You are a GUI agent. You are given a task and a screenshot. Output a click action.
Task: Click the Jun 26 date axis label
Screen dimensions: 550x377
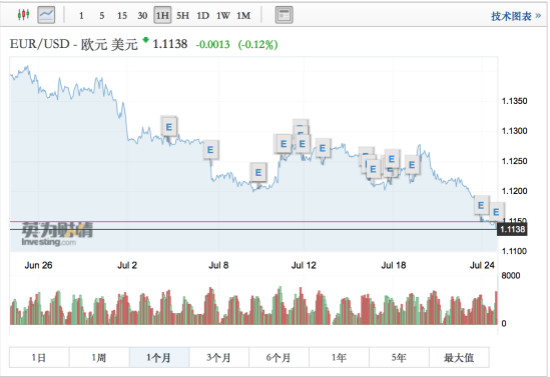38,265
